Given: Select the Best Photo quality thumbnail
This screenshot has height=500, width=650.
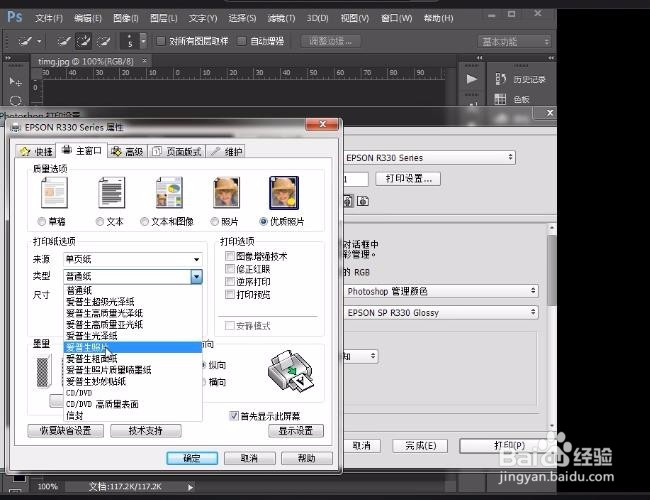Looking at the screenshot, I should (x=284, y=193).
